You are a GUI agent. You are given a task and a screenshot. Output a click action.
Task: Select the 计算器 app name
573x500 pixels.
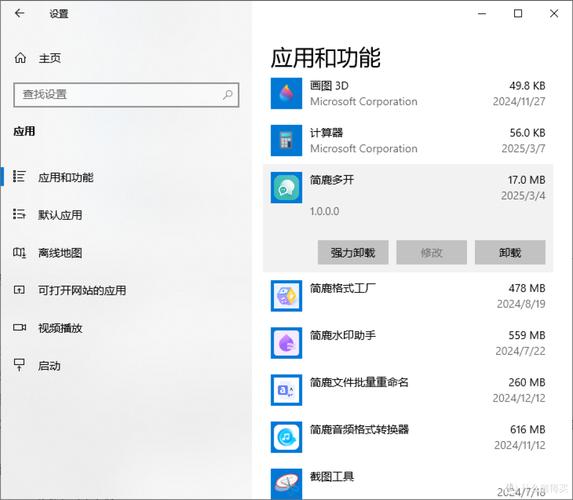(326, 133)
